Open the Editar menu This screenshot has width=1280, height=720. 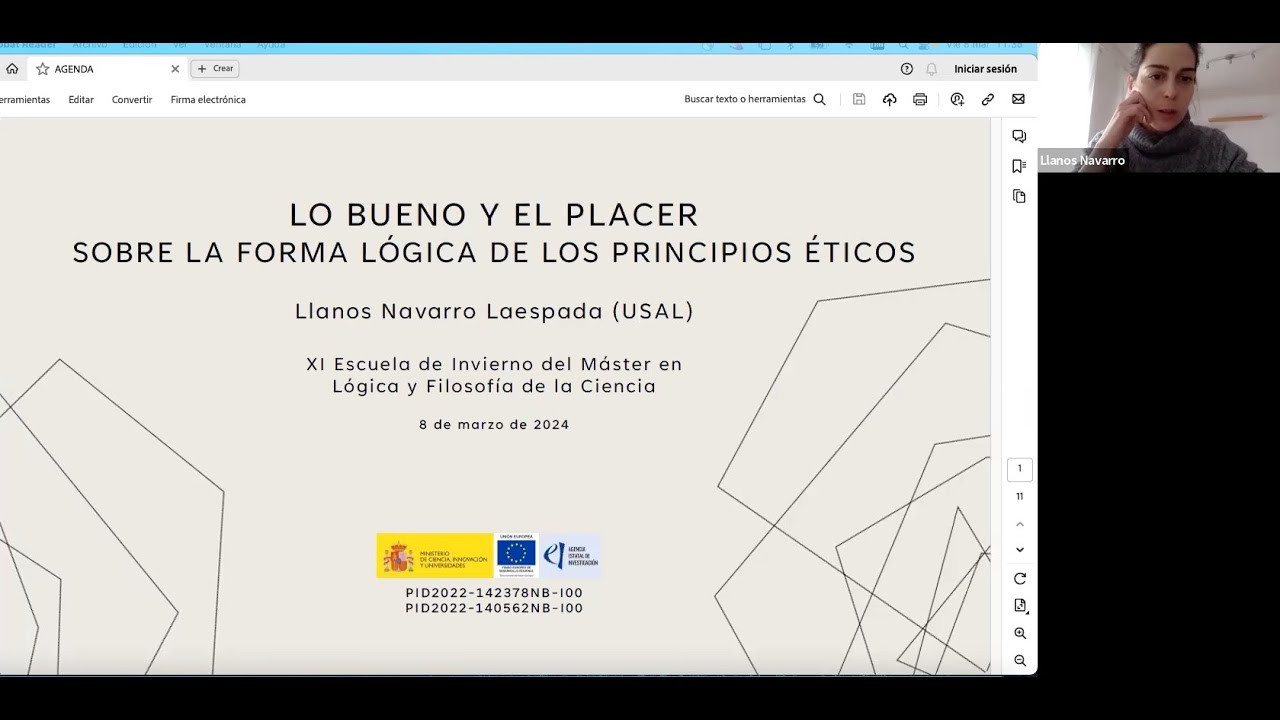tap(81, 99)
